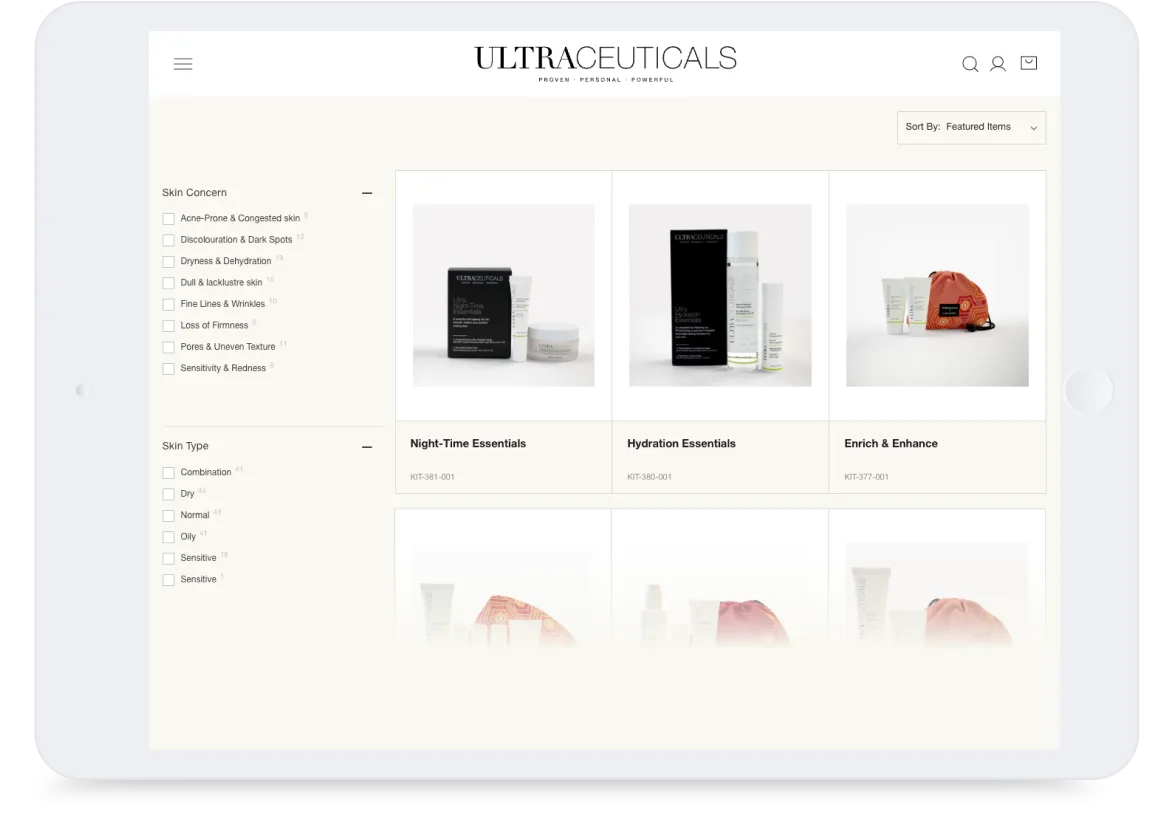Image resolution: width=1156 pixels, height=822 pixels.
Task: Check Discolouration & Dark Spots filter
Action: point(169,240)
